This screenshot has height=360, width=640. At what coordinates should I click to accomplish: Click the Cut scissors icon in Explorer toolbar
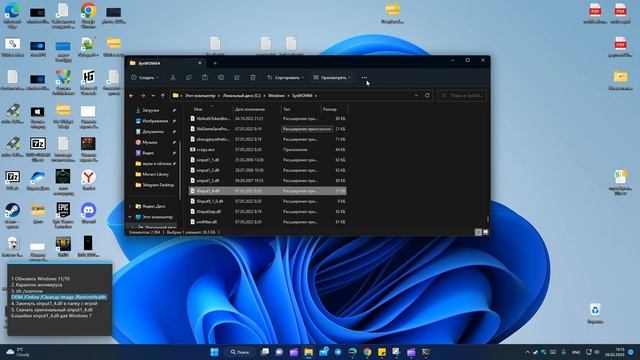point(173,77)
